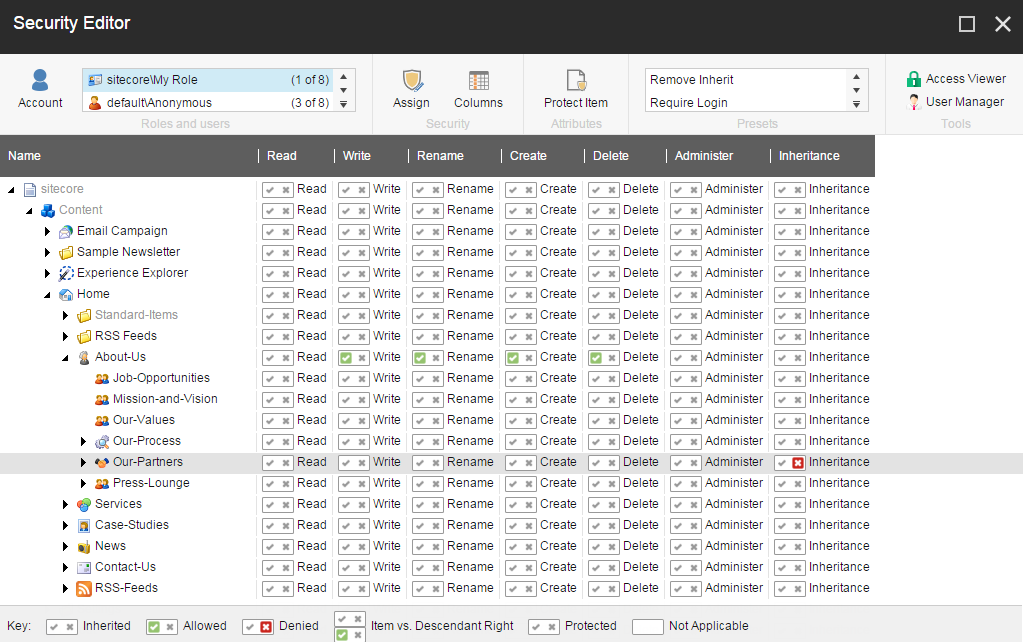This screenshot has height=642, width=1023.
Task: Click the Email Campaign item icon
Action: click(x=66, y=231)
